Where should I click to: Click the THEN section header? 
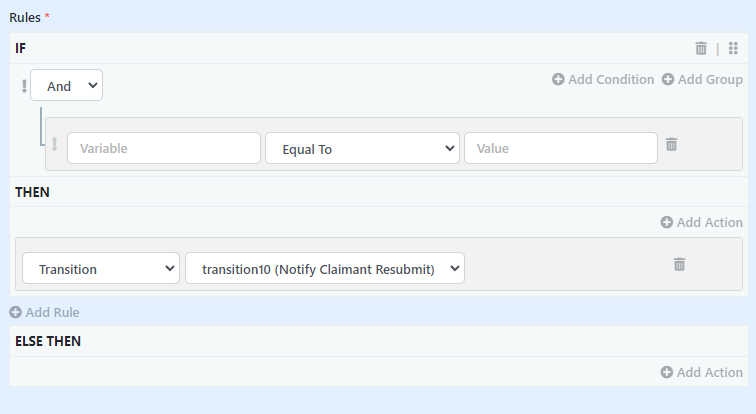tap(32, 192)
